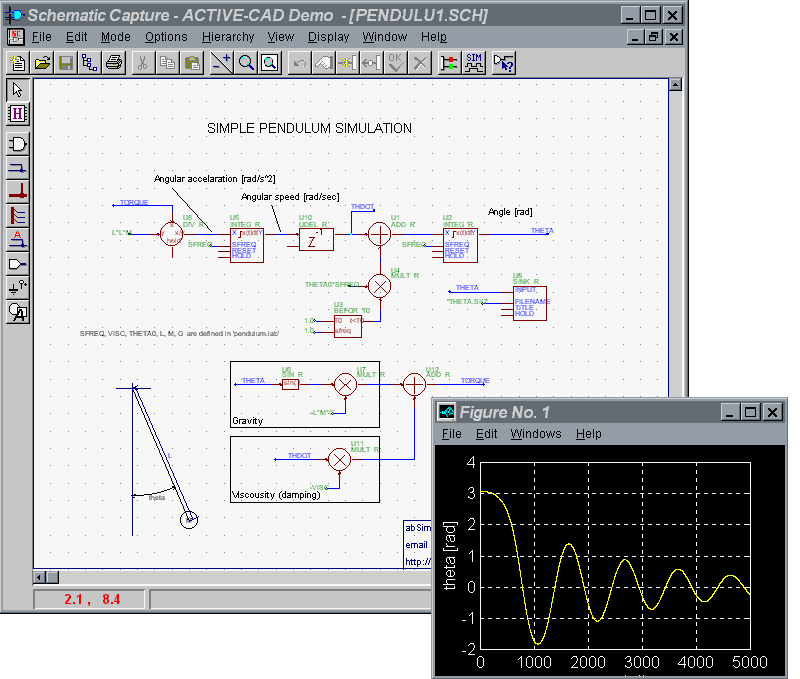Select the I/O terminal tool
This screenshot has width=800, height=679.
pos(17,263)
